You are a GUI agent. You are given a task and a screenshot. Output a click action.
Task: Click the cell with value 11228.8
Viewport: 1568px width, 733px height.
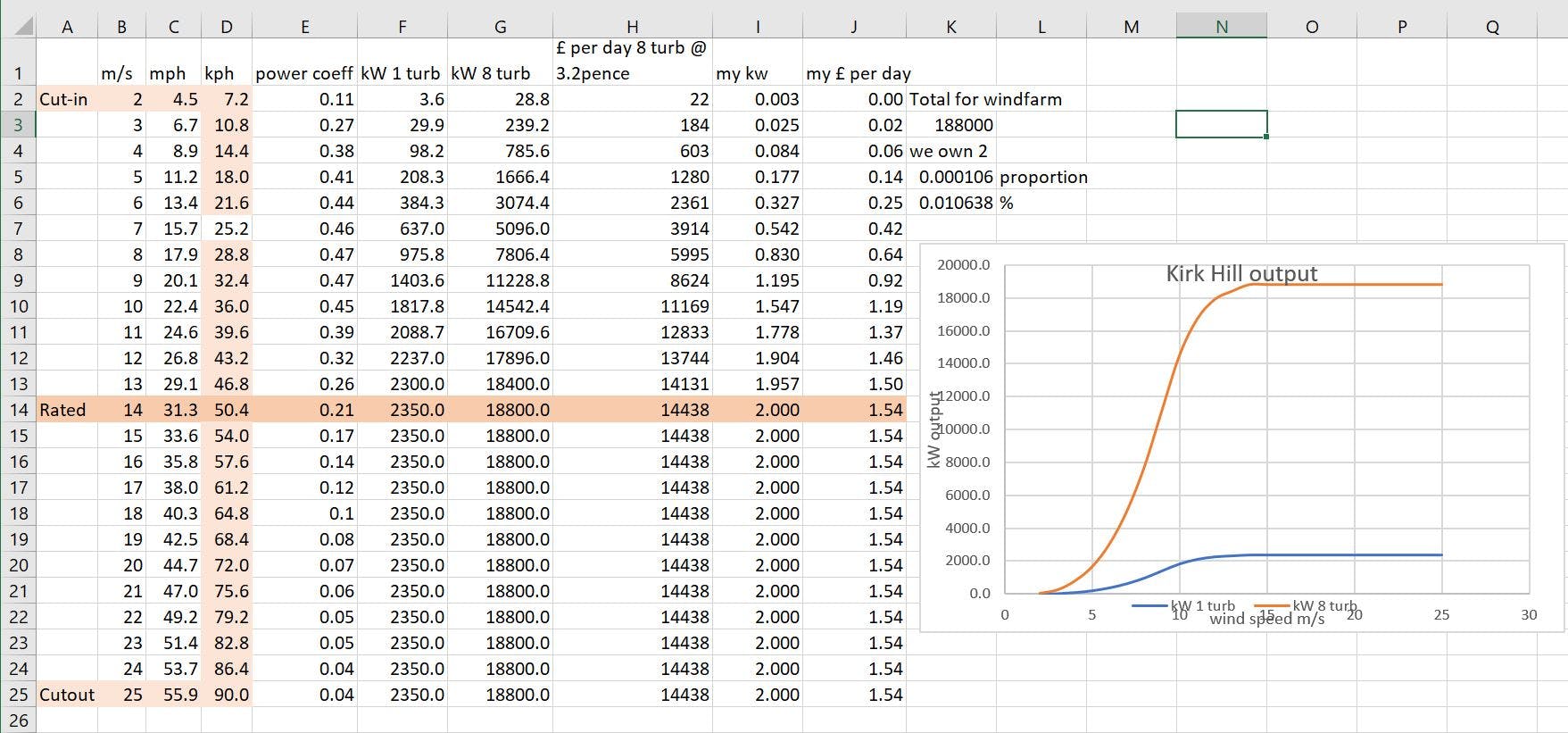pyautogui.click(x=501, y=280)
